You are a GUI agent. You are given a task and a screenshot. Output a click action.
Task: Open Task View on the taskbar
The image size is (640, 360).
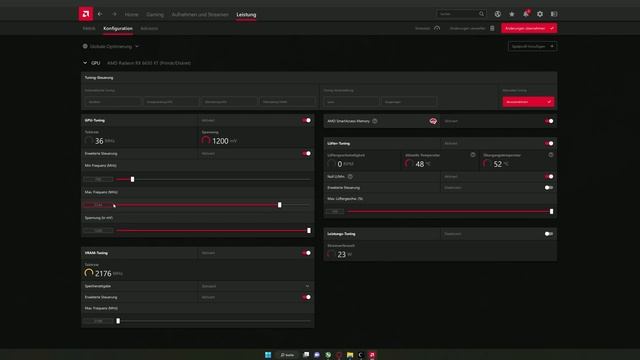coord(306,355)
